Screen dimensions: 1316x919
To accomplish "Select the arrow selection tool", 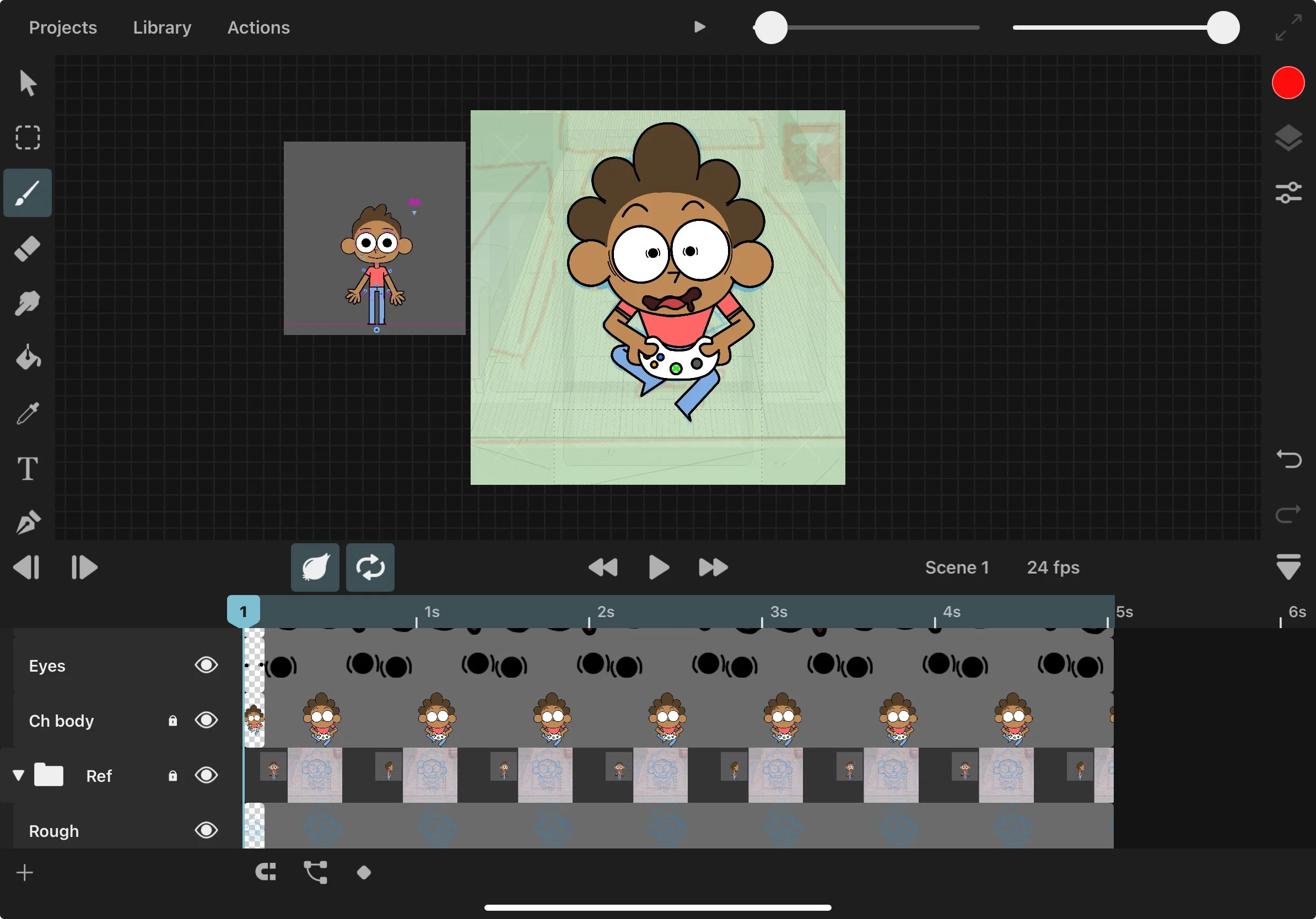I will [28, 84].
